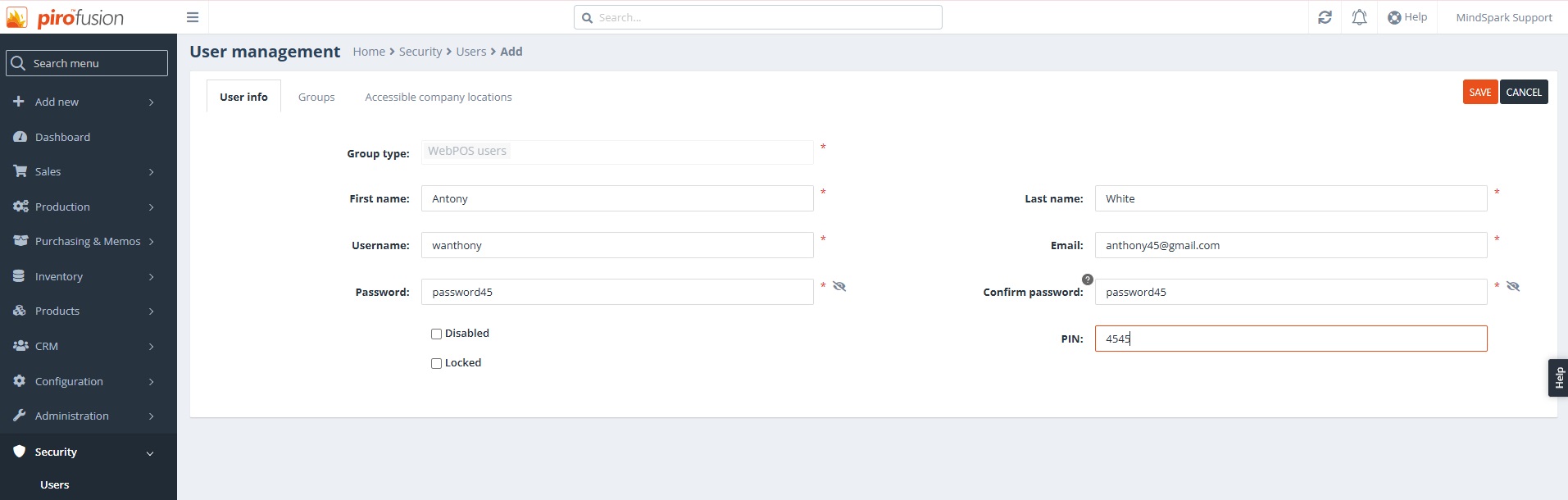The height and width of the screenshot is (500, 1568).
Task: Check the Locked checkbox
Action: (437, 363)
